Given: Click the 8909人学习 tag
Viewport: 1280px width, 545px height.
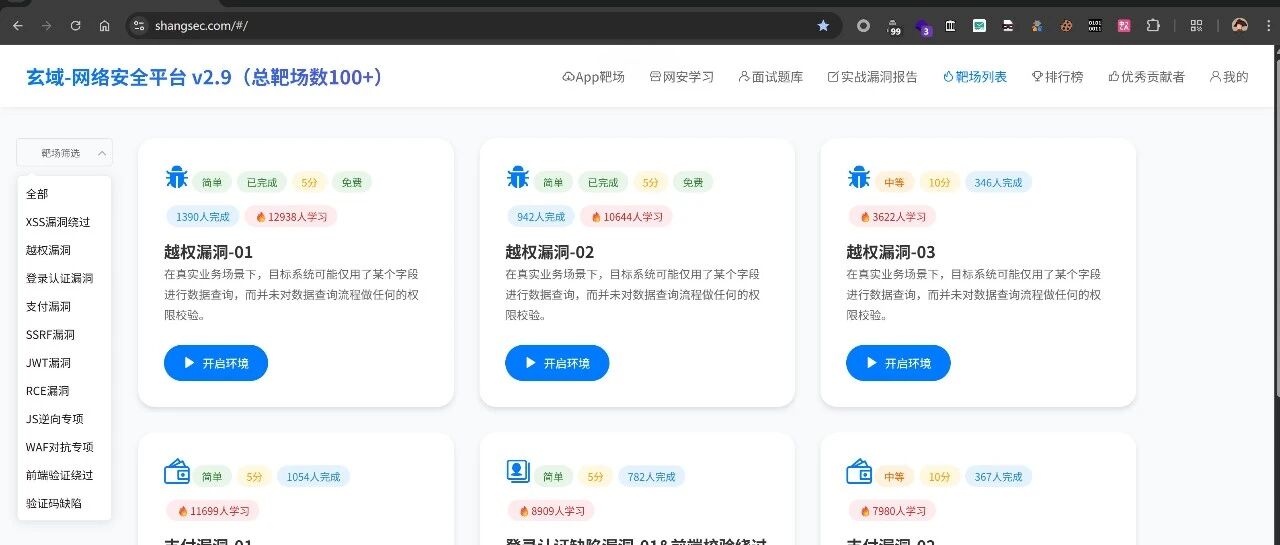Looking at the screenshot, I should pyautogui.click(x=551, y=510).
